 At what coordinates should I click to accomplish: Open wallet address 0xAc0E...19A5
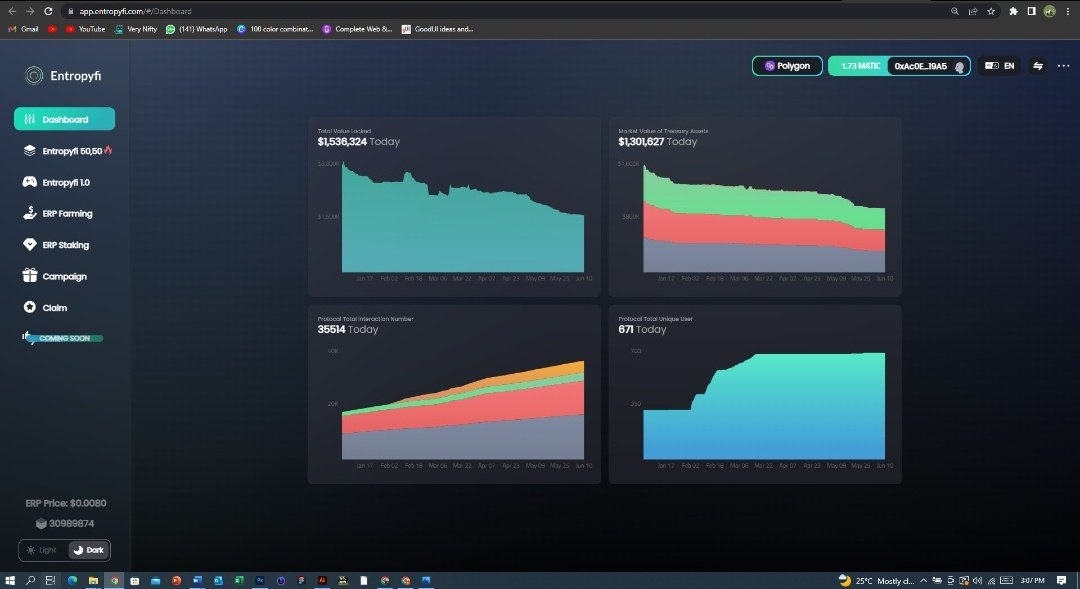pyautogui.click(x=928, y=66)
